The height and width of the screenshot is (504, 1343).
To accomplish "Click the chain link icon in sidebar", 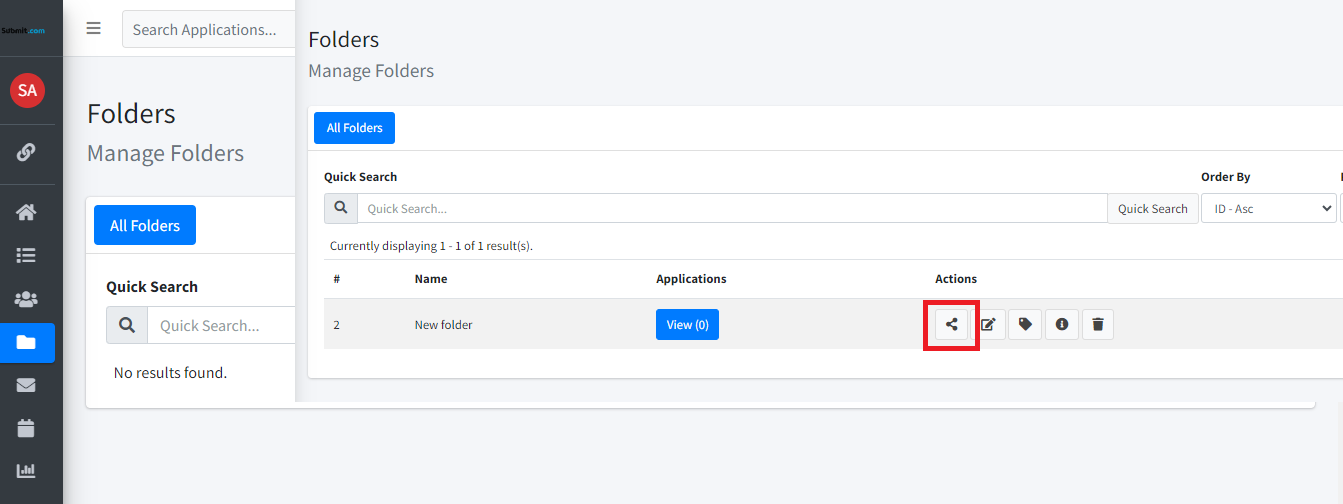I will tap(27, 152).
